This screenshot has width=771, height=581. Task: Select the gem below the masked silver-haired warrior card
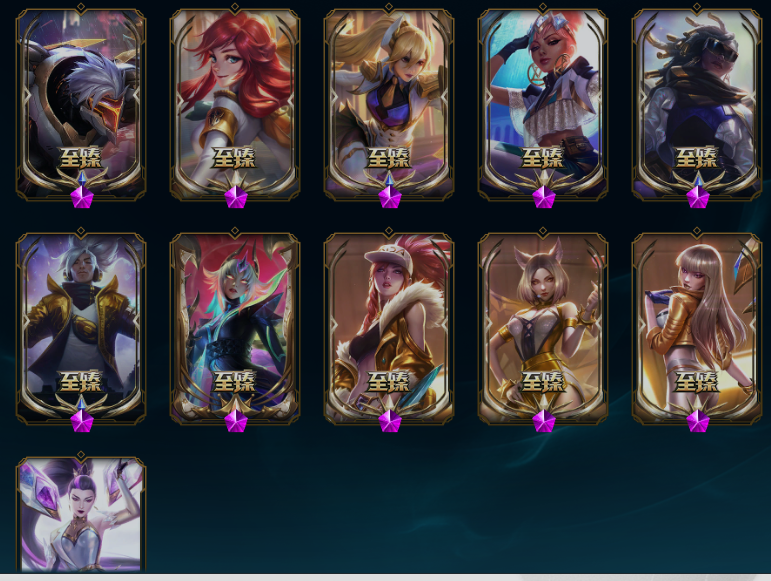[82, 197]
